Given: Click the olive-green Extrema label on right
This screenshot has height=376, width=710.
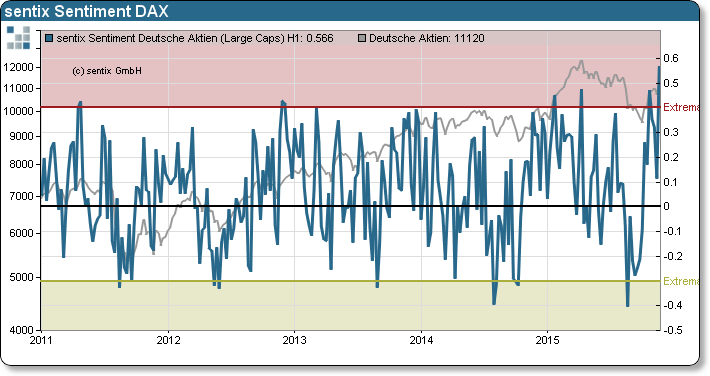Looking at the screenshot, I should pos(681,281).
